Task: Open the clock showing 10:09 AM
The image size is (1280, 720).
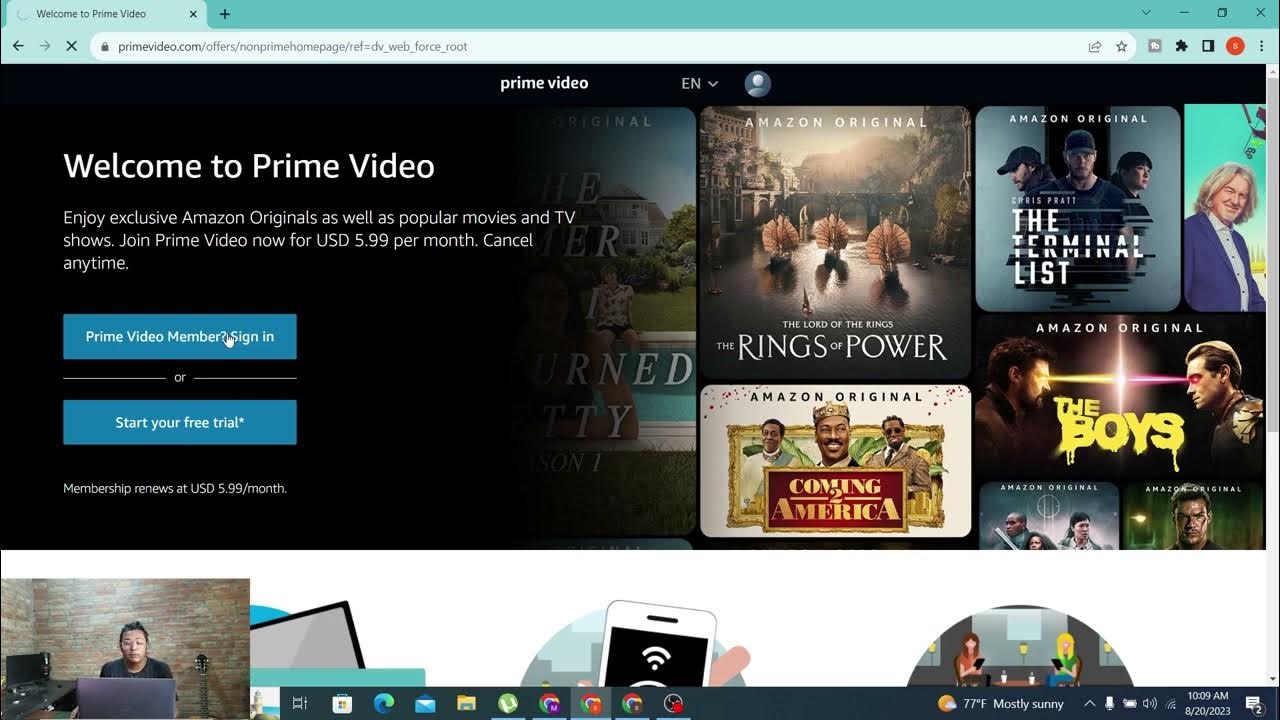Action: tap(1208, 704)
